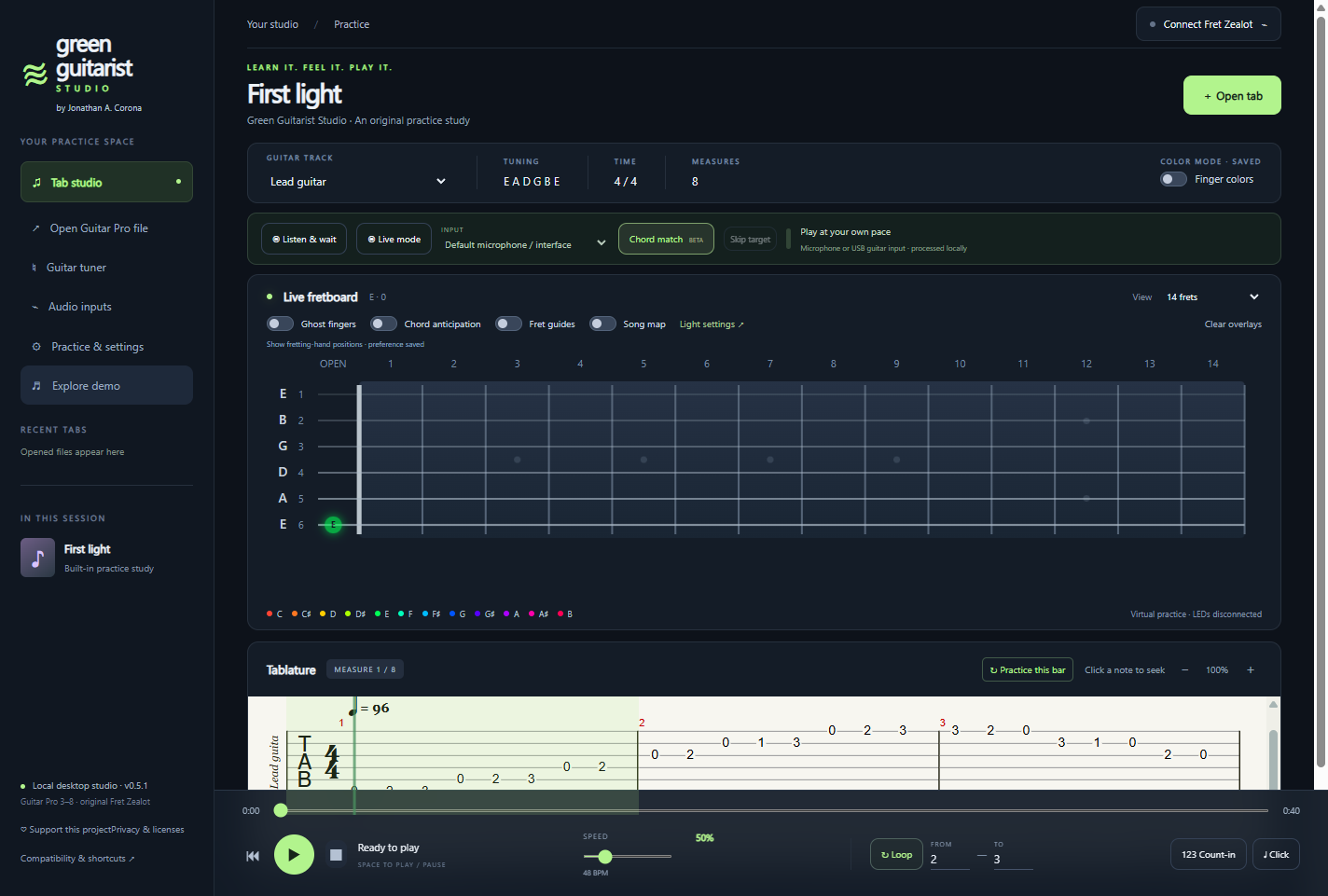Screen dimensions: 1328x896
Task: Open the Connect Fret Zealot dropdown
Action: (1208, 24)
